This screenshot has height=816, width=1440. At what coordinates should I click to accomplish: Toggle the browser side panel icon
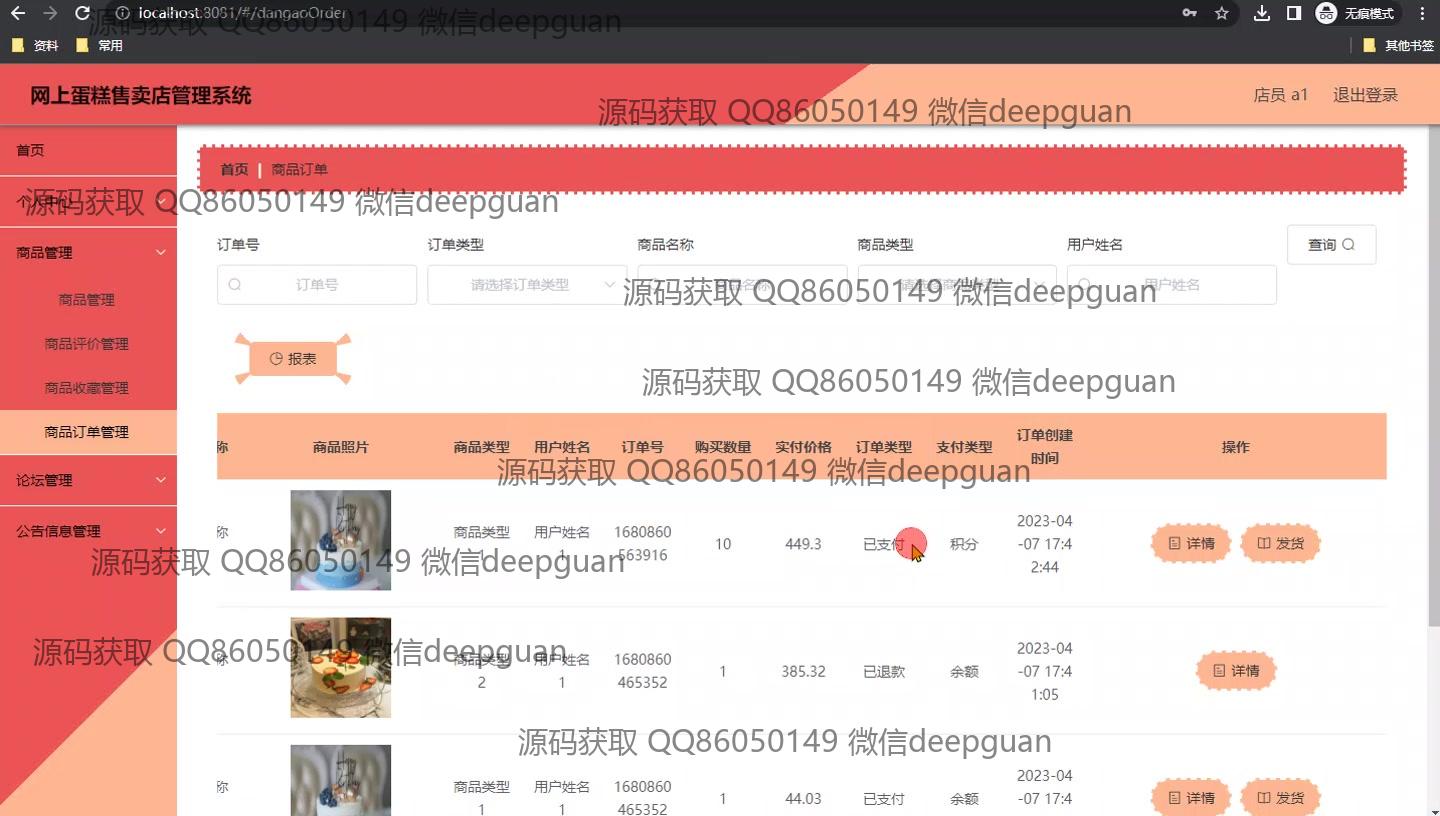(x=1293, y=13)
